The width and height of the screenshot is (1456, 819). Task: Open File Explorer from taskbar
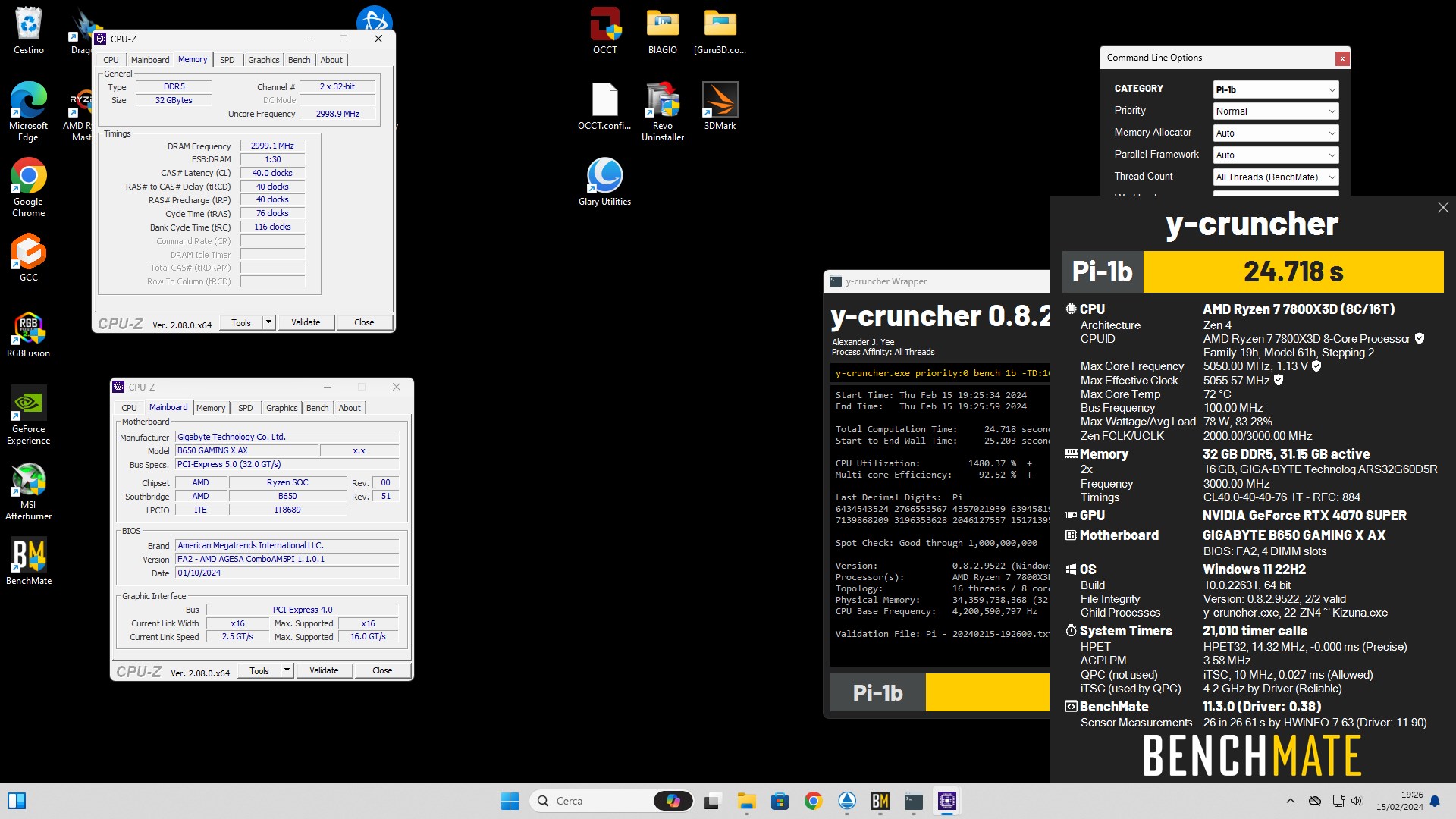coord(746,801)
